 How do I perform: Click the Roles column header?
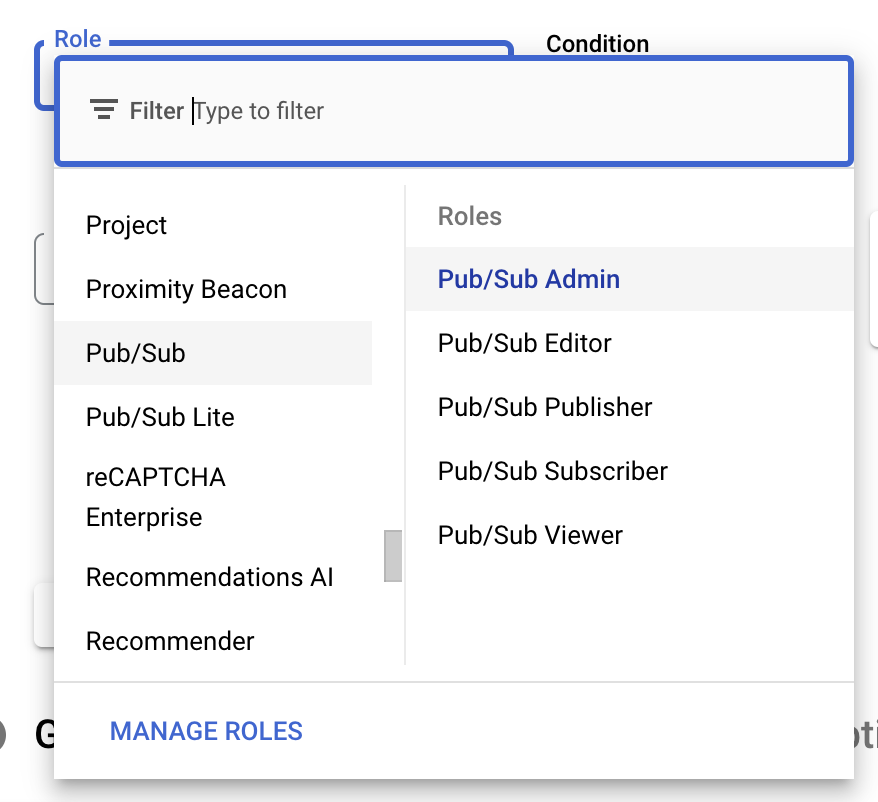pyautogui.click(x=470, y=216)
